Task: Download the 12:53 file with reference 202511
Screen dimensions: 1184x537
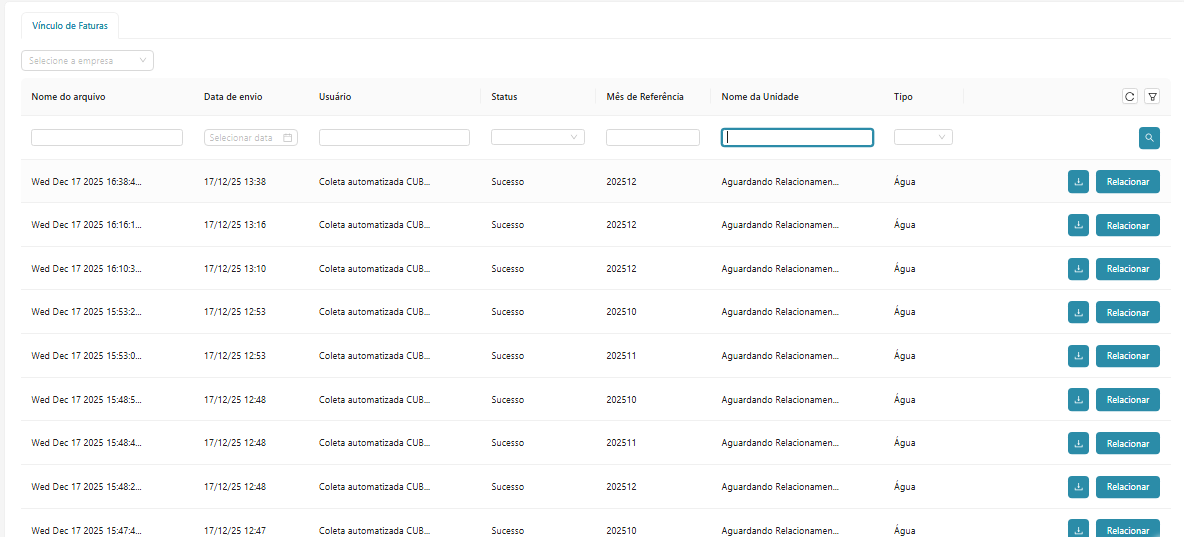Action: 1078,356
